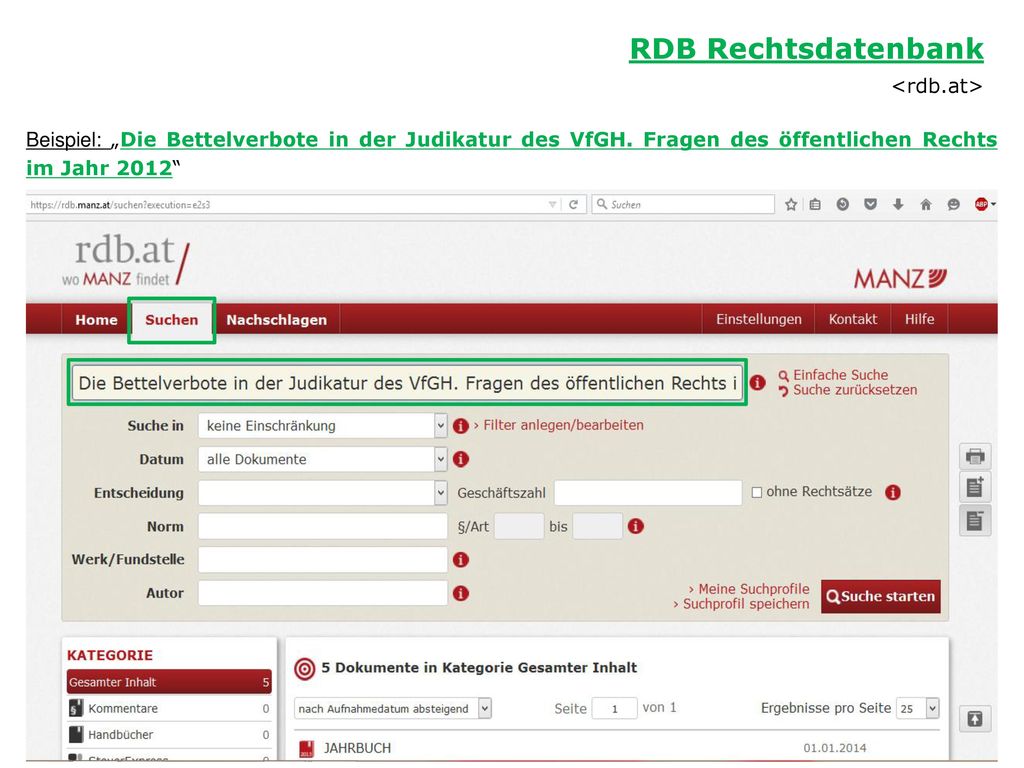Click the bookmark star icon in browser toolbar
Viewport: 1024px width, 768px height.
tap(791, 204)
